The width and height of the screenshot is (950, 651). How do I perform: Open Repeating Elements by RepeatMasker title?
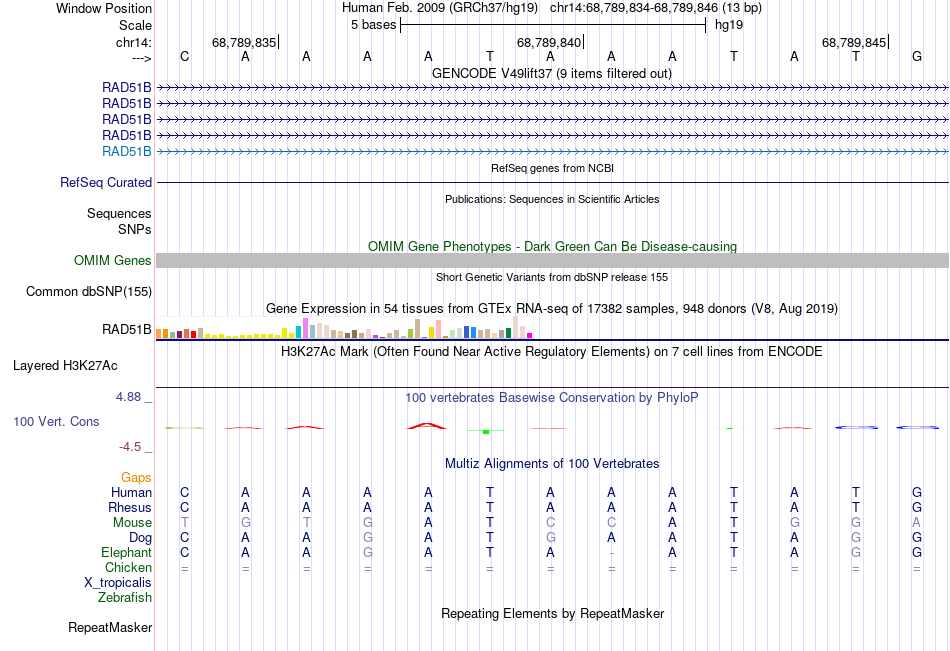click(x=552, y=613)
